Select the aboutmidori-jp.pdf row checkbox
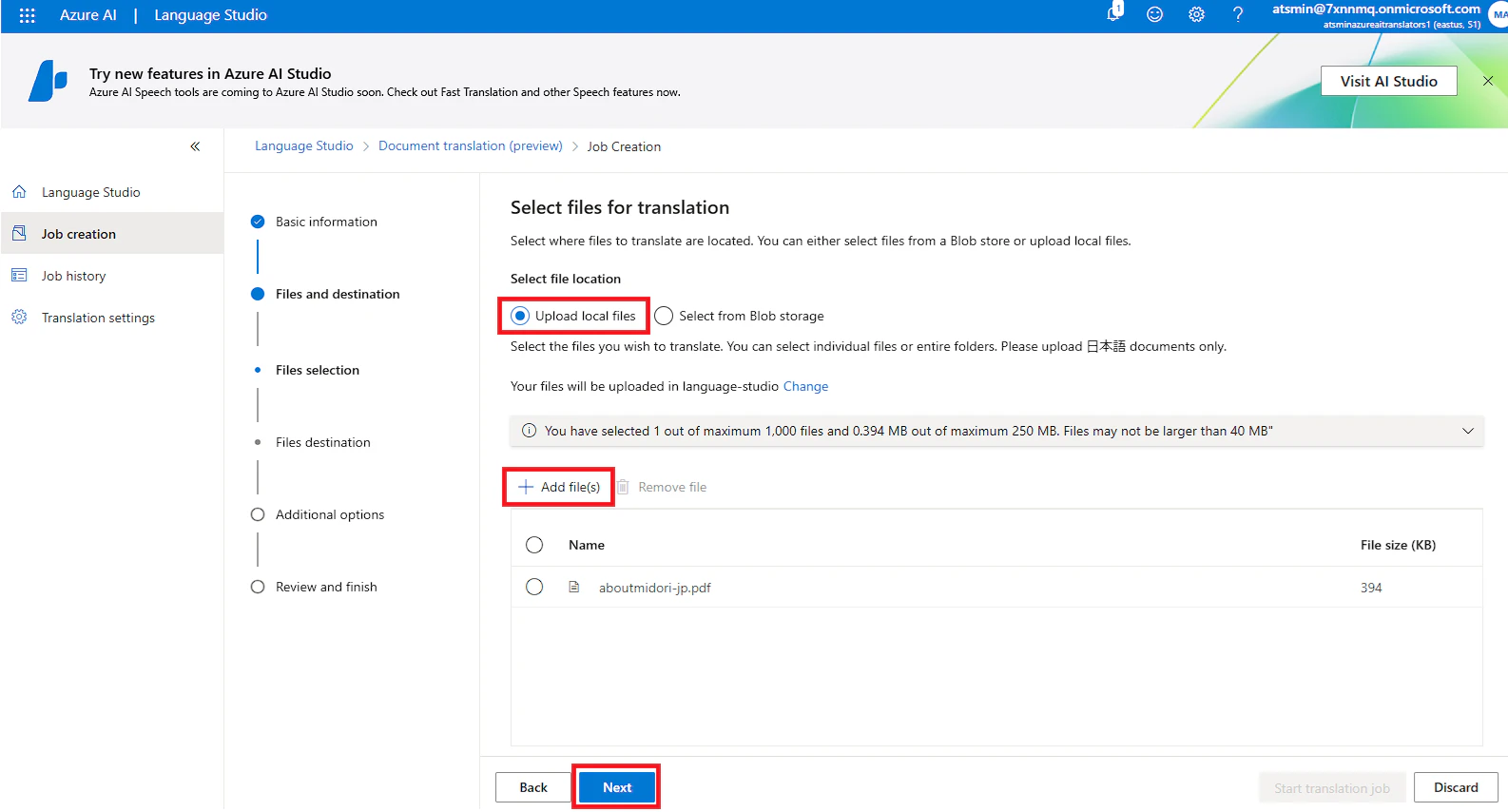Viewport: 1508px width, 812px height. [x=534, y=588]
